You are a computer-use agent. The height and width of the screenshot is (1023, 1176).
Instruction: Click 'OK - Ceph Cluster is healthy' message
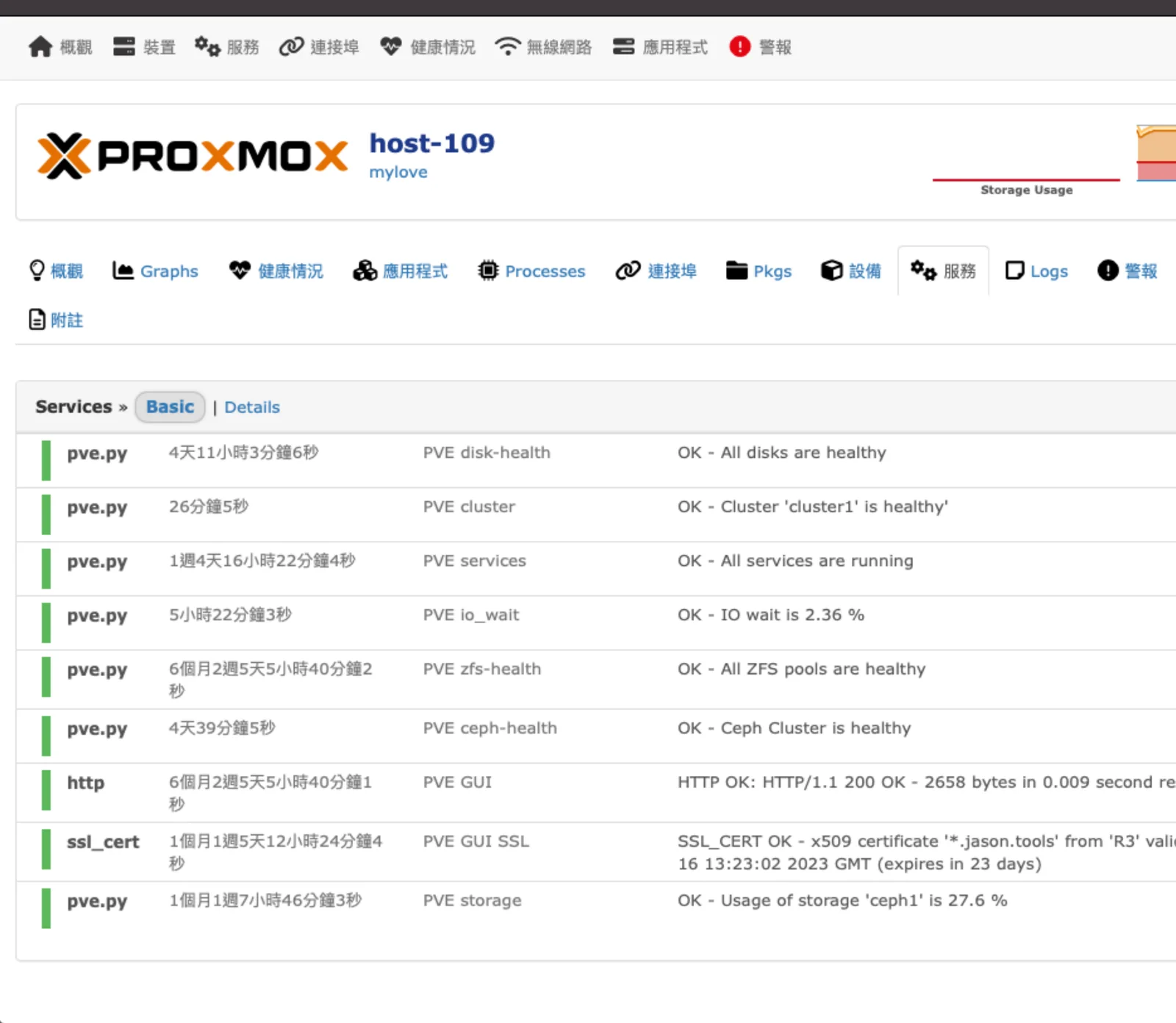click(x=795, y=728)
